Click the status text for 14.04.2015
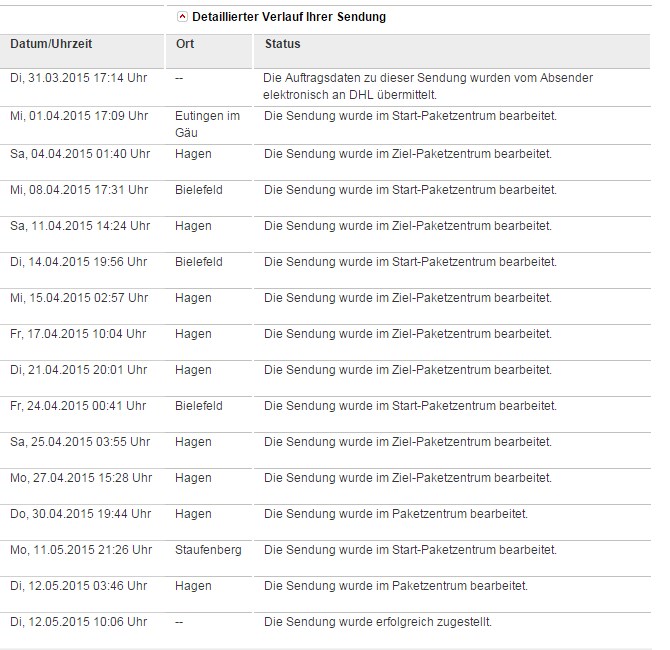This screenshot has width=670, height=650. (410, 262)
